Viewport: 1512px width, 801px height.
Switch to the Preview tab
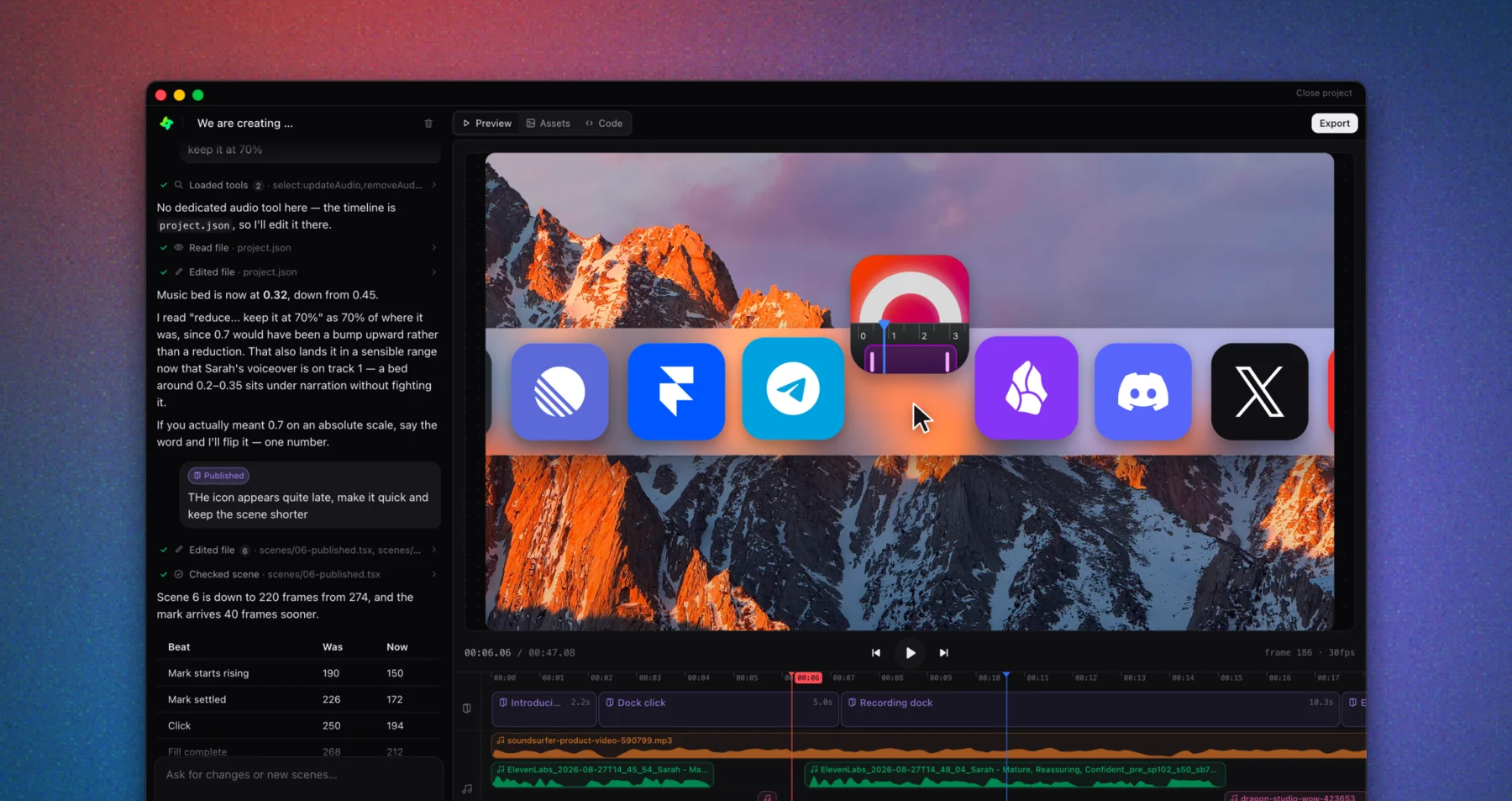tap(487, 124)
